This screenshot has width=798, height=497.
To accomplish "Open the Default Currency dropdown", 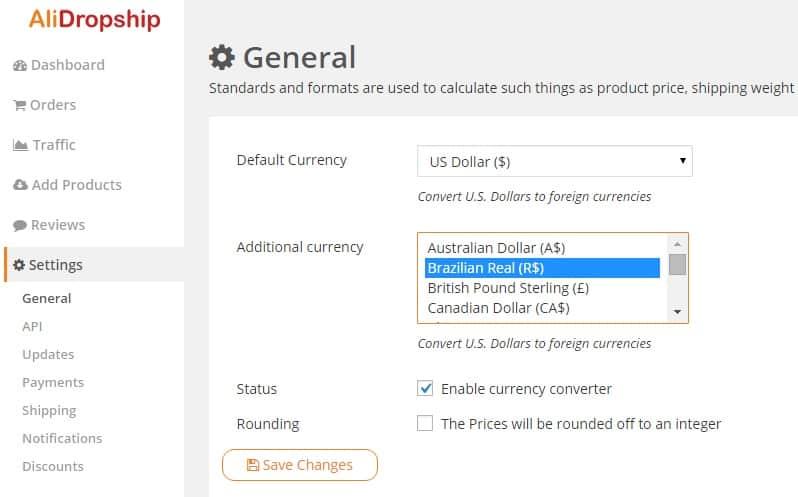I will (555, 161).
